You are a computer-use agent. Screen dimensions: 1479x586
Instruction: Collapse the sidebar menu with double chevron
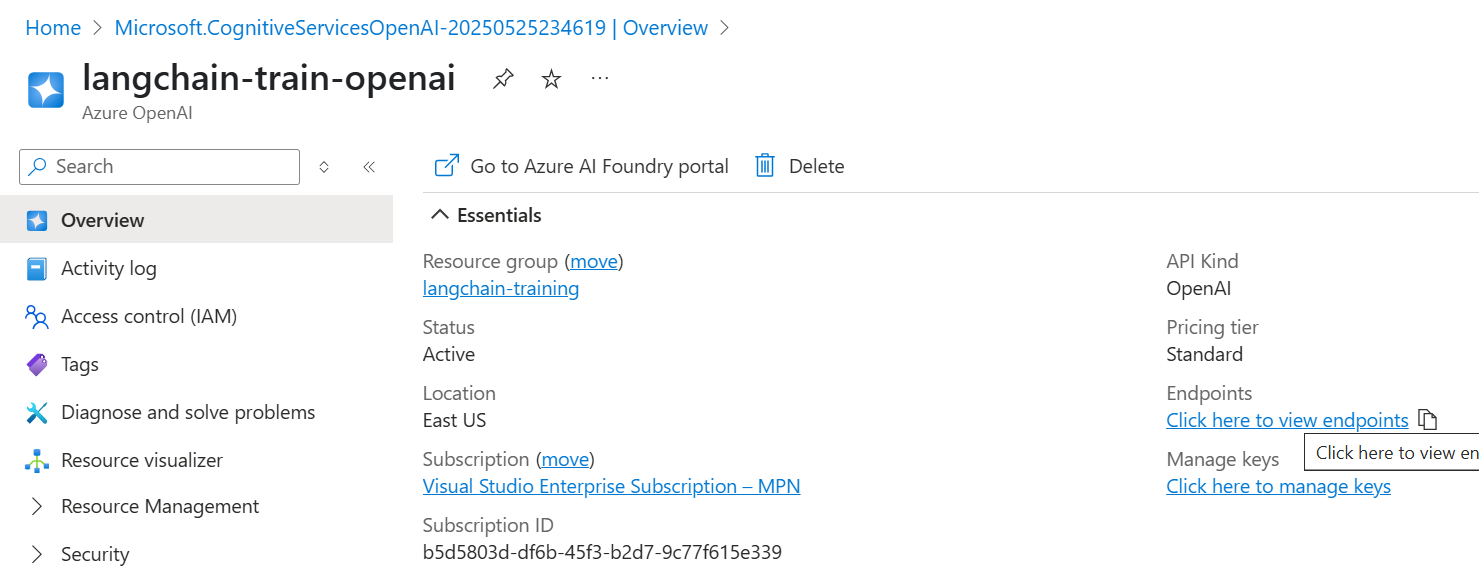369,167
